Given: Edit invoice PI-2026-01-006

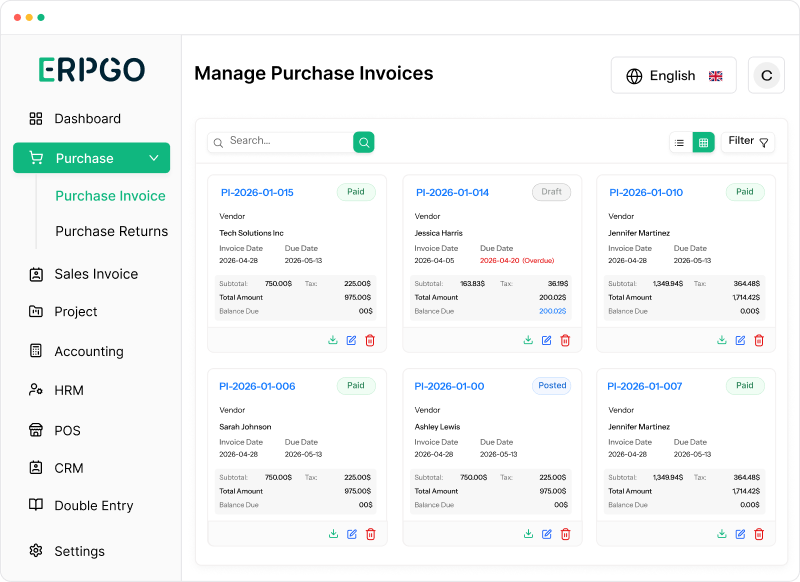Looking at the screenshot, I should click(352, 534).
